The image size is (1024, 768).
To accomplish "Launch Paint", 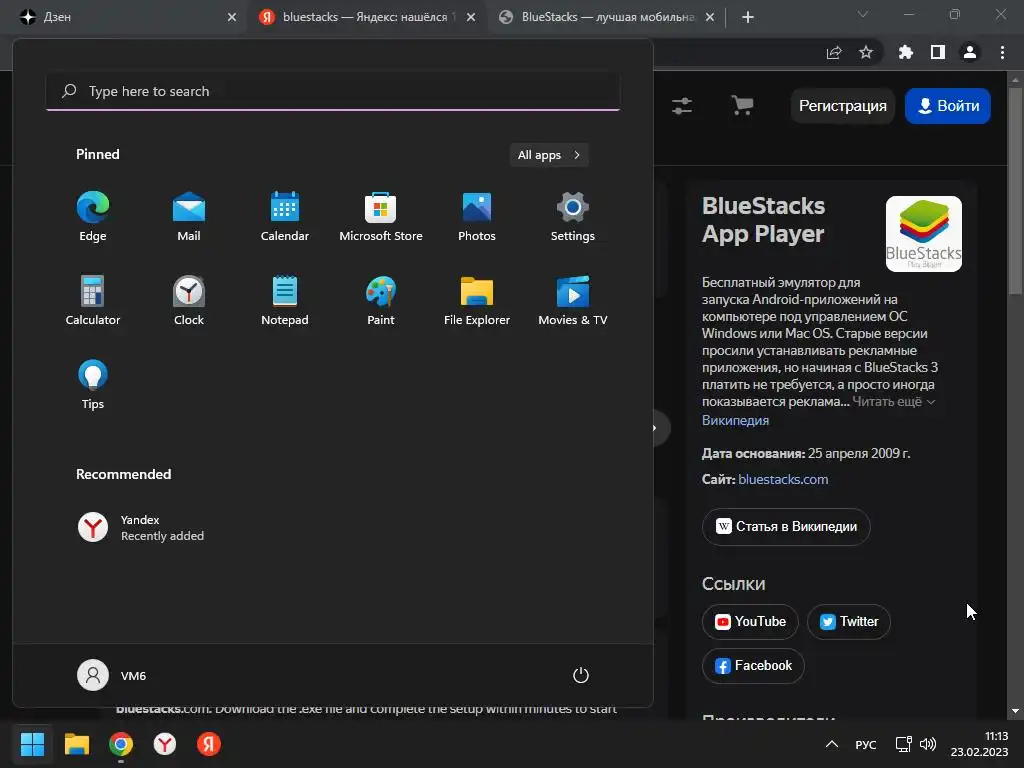I will [x=381, y=300].
